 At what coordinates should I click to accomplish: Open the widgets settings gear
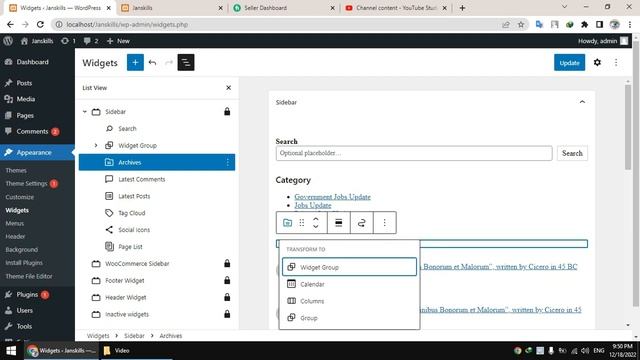coord(597,62)
